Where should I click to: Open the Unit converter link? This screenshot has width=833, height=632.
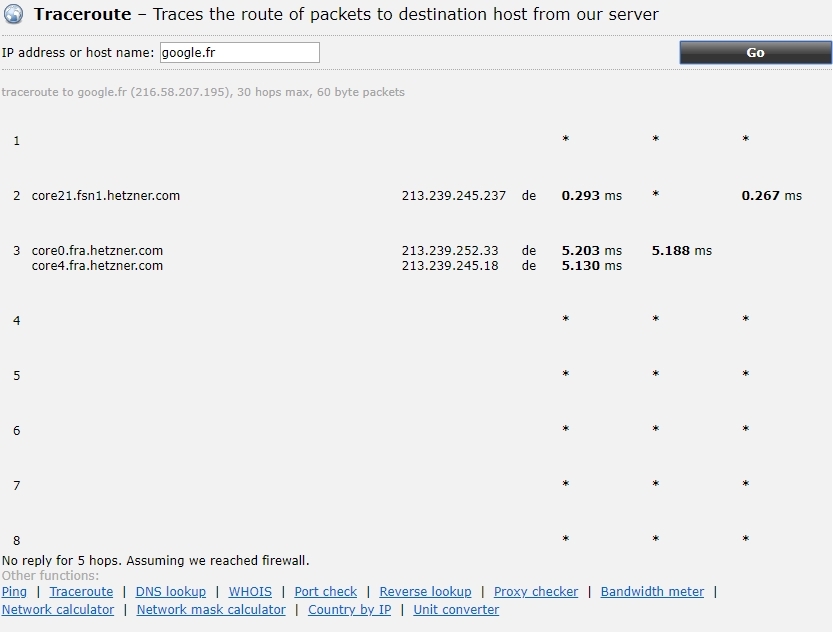tap(456, 610)
